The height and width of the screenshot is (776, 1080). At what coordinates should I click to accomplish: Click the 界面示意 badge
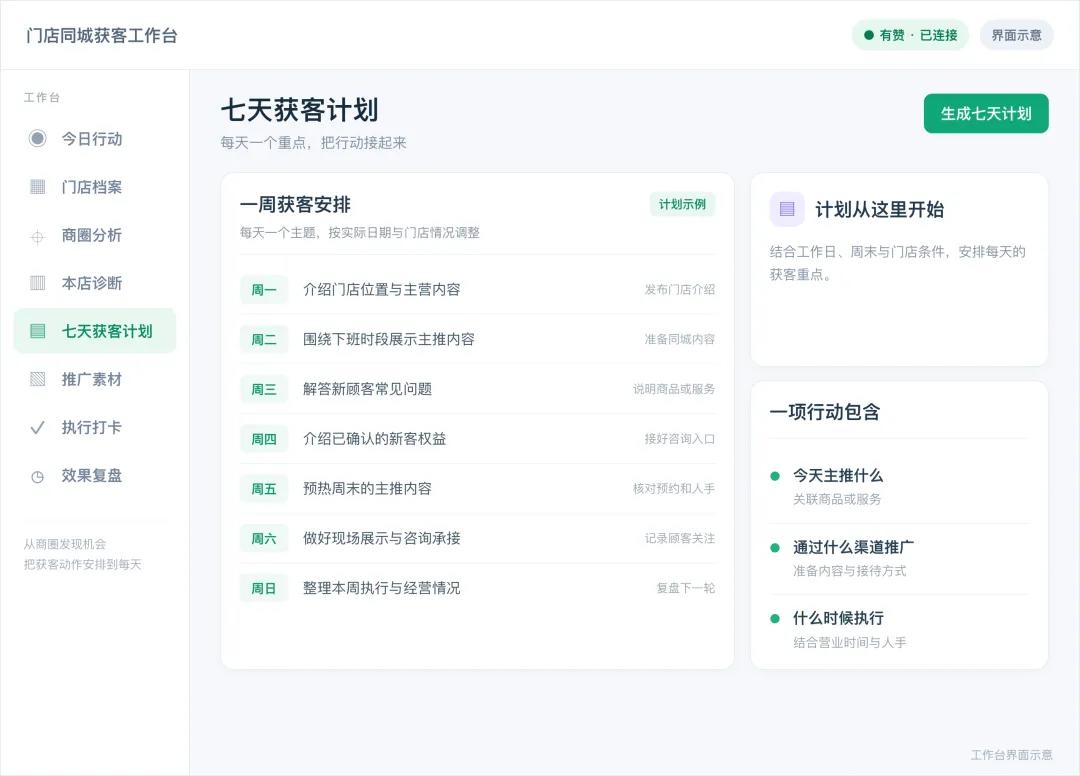pyautogui.click(x=1016, y=35)
